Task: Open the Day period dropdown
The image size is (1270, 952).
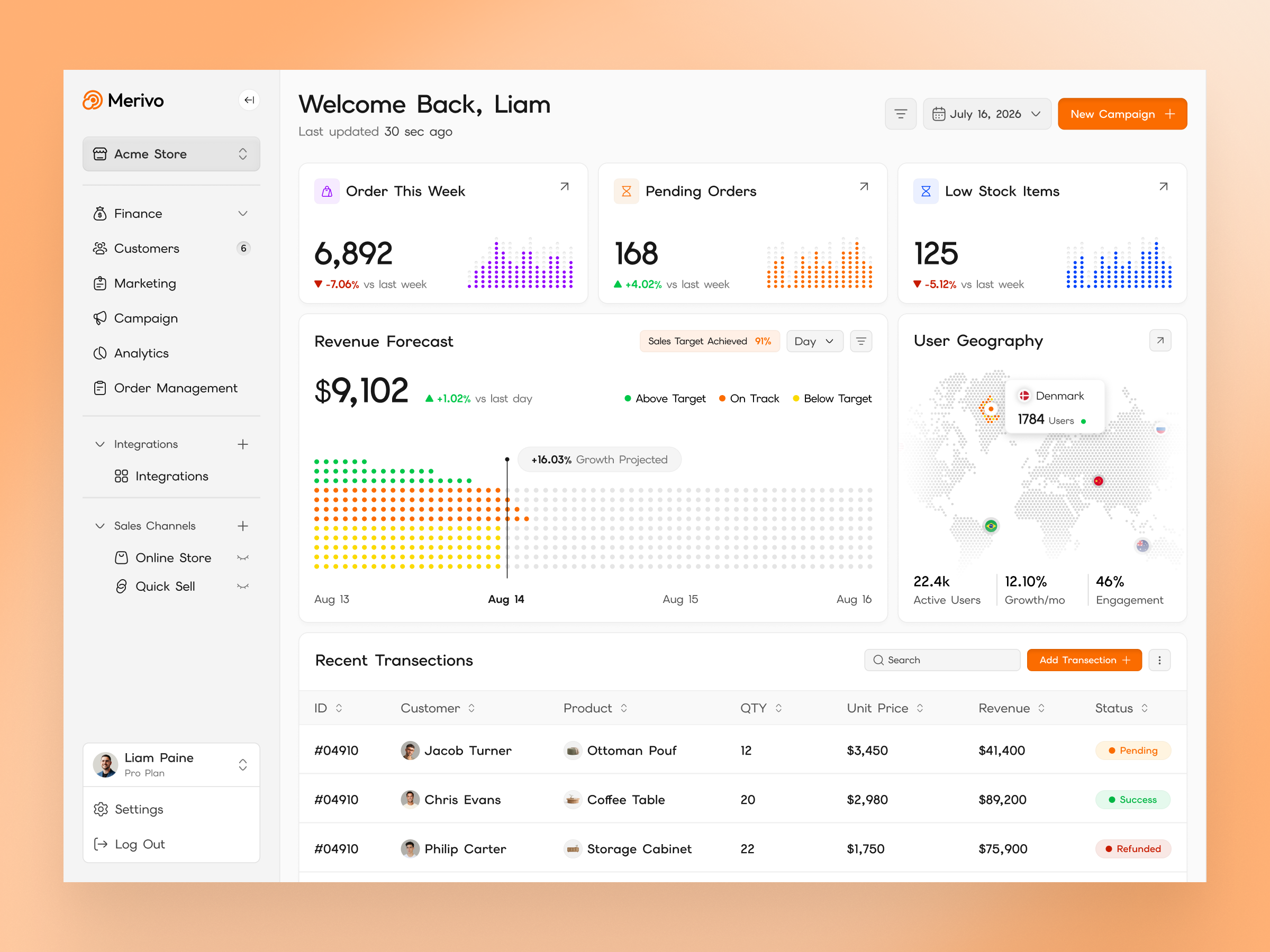Action: (814, 341)
